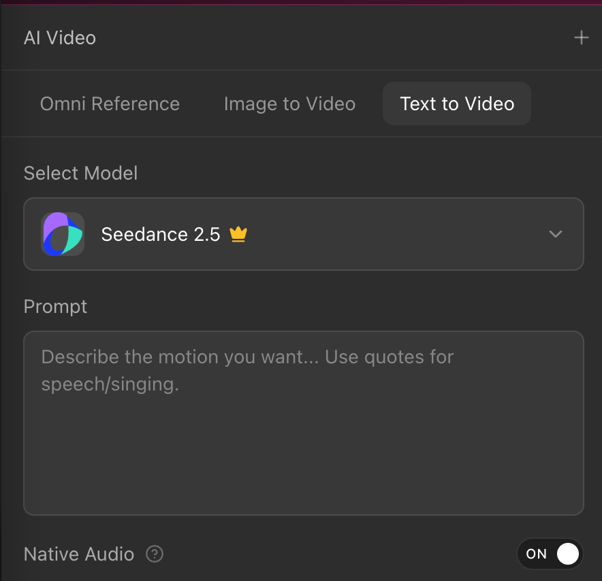
Task: Click the 'speech/singing.' placeholder line
Action: (110, 384)
